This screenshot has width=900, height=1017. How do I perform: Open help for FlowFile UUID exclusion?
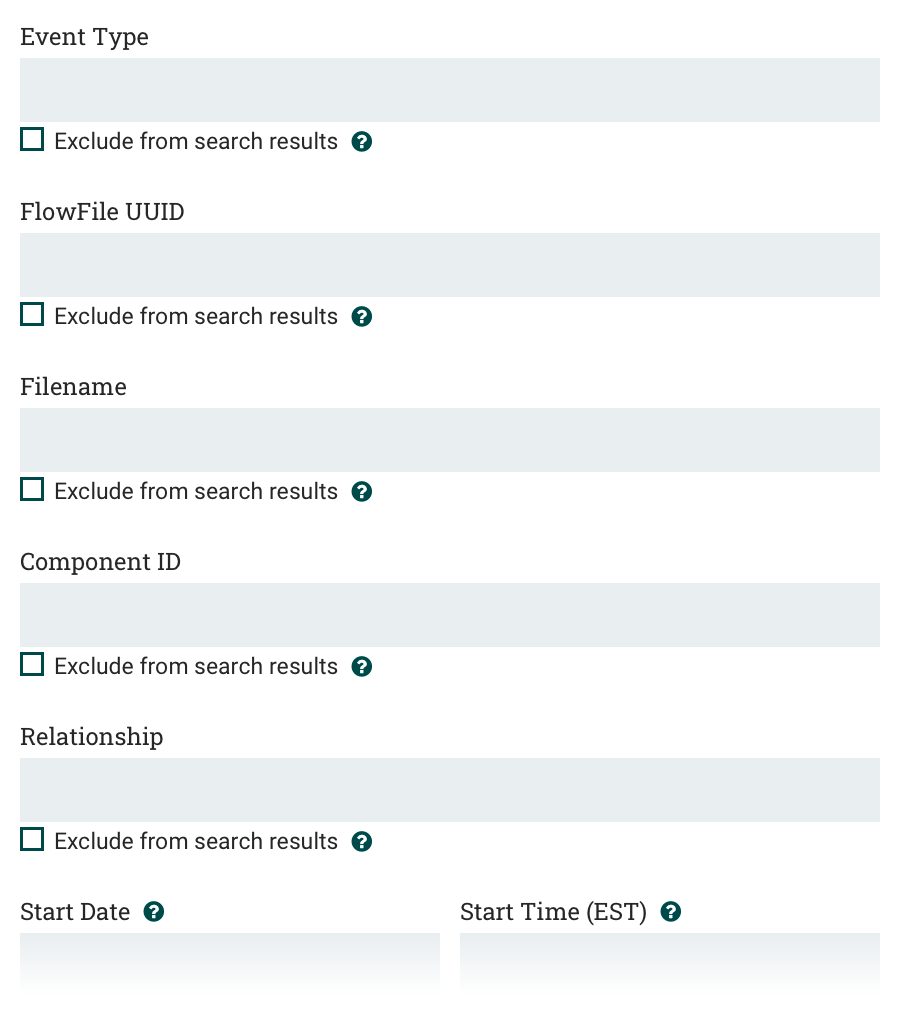point(361,316)
